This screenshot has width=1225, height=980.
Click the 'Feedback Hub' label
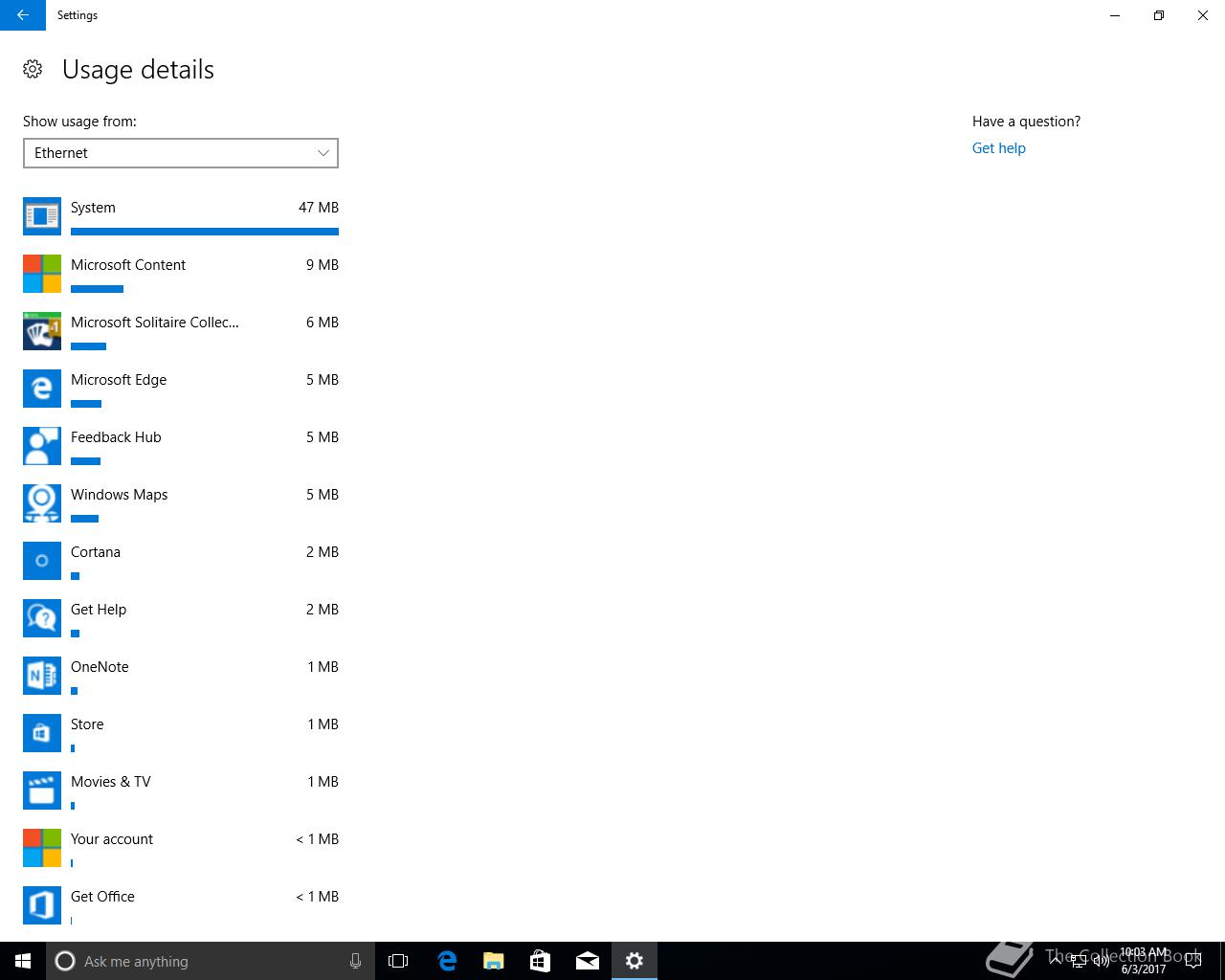116,437
